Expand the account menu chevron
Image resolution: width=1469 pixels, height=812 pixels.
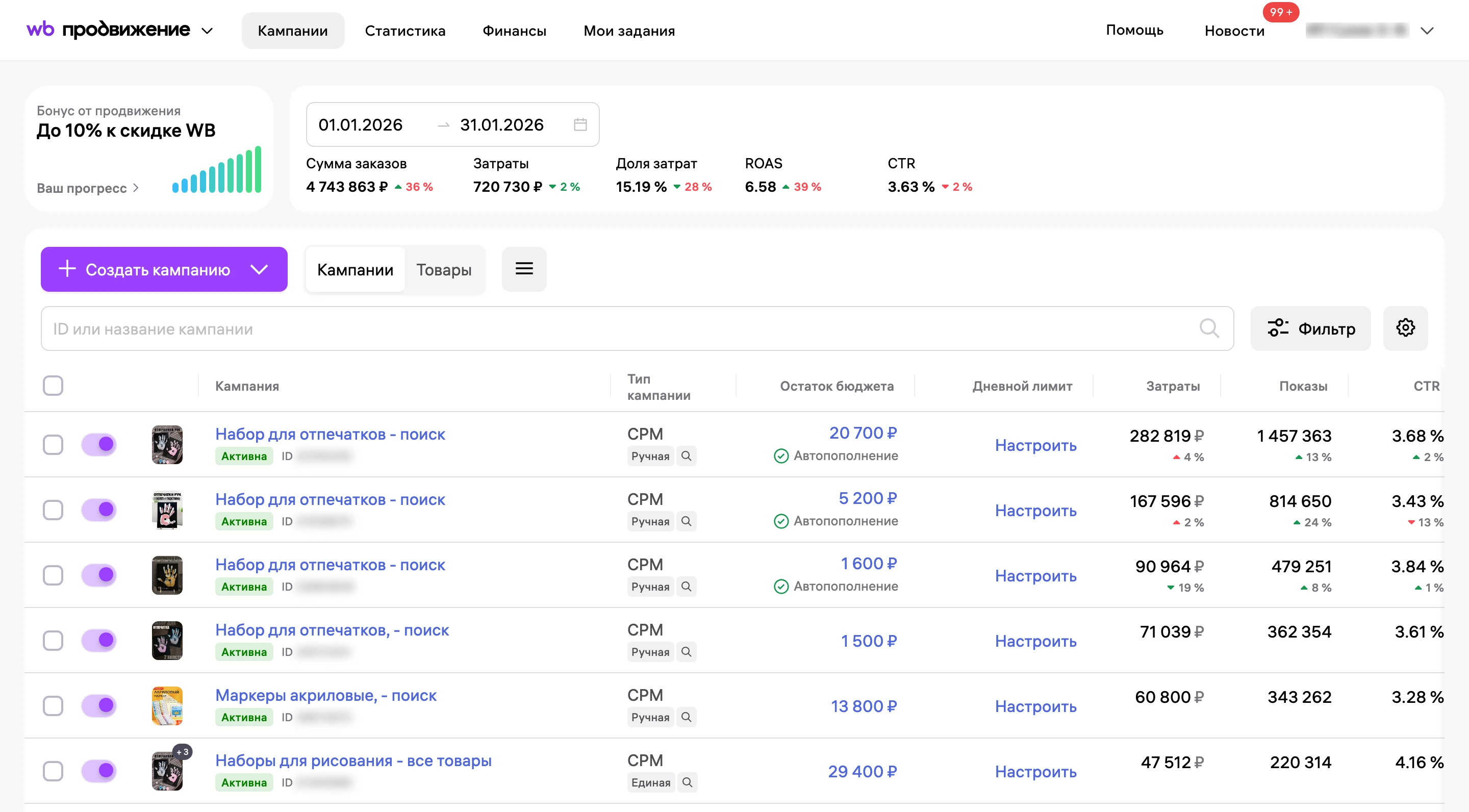1427,31
